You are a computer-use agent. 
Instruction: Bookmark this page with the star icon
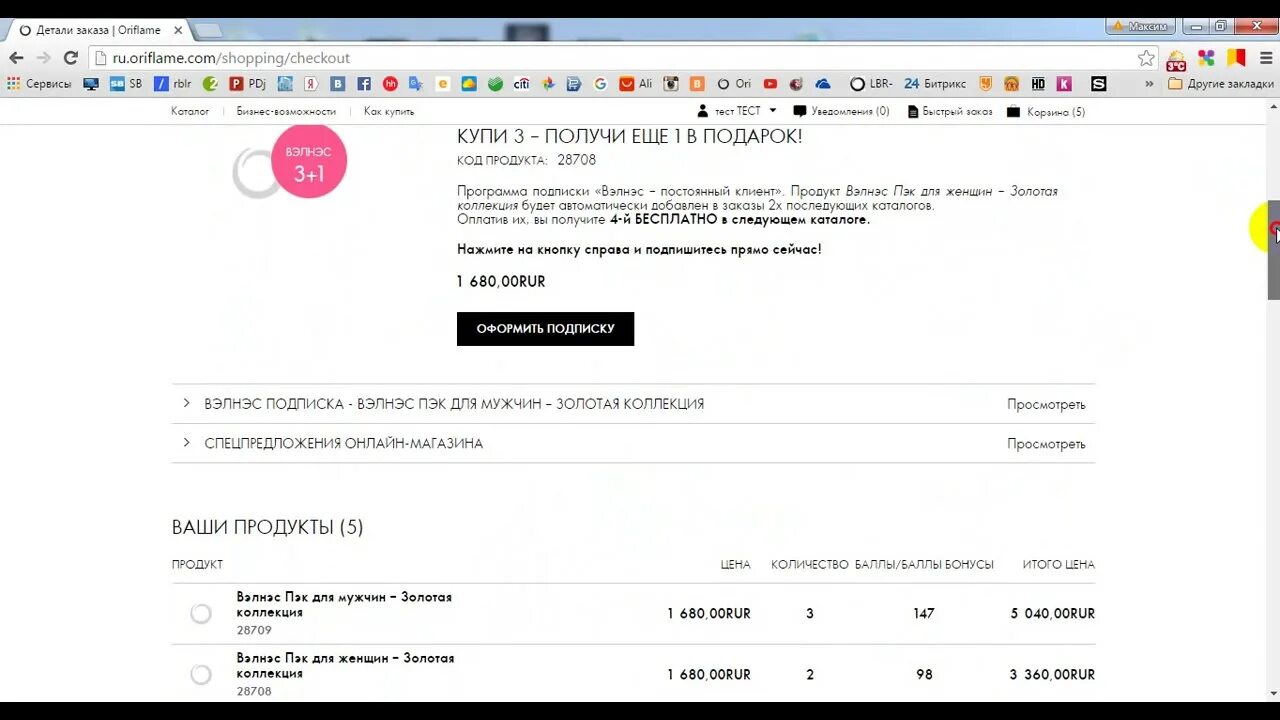click(x=1146, y=58)
